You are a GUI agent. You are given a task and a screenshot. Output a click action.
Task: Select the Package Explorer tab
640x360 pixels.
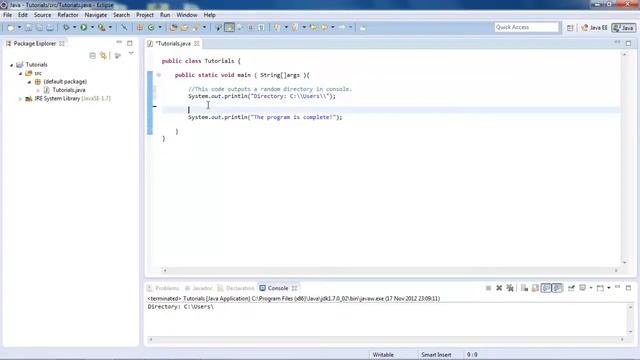pos(34,43)
